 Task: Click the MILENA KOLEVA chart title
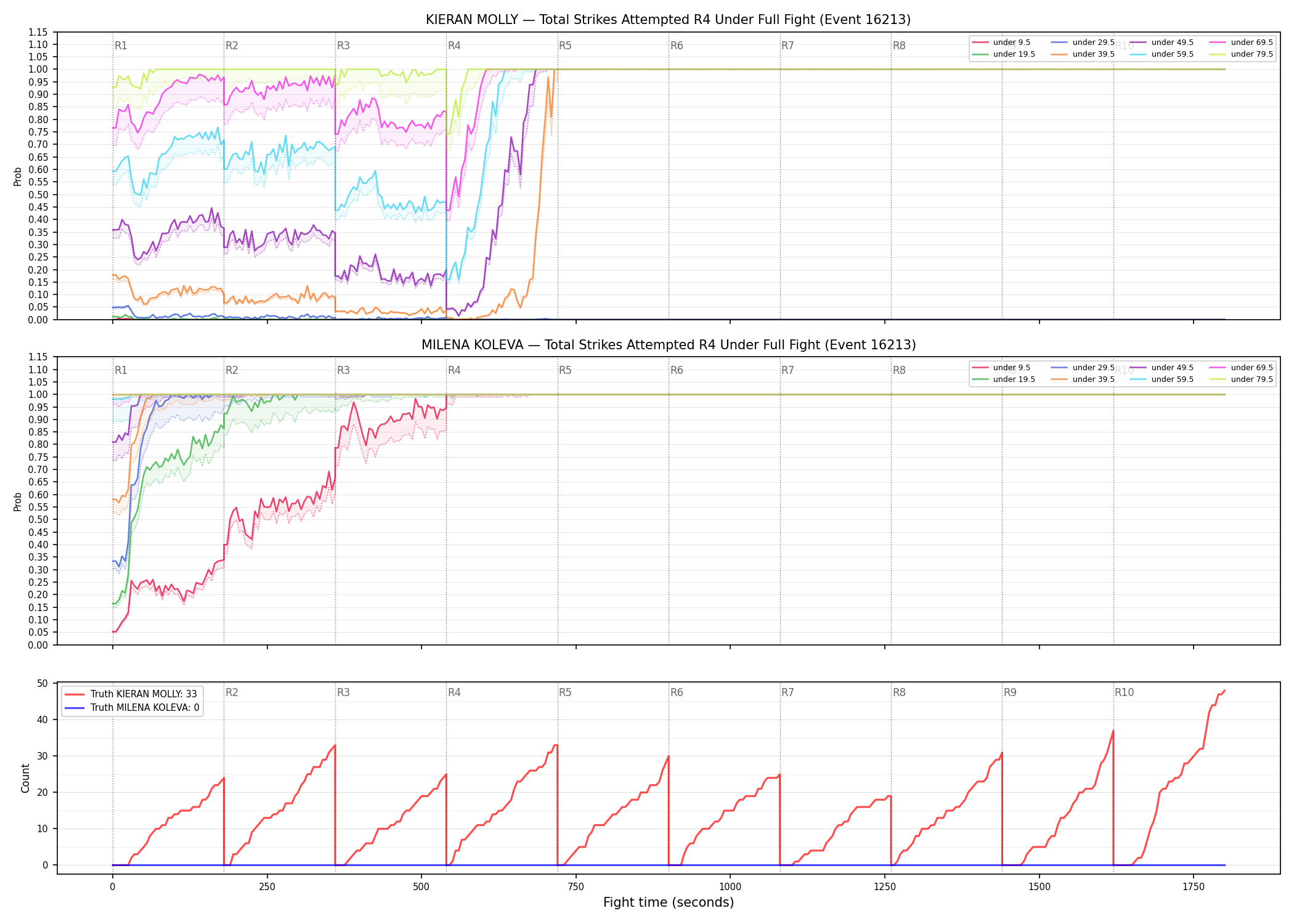pos(669,345)
